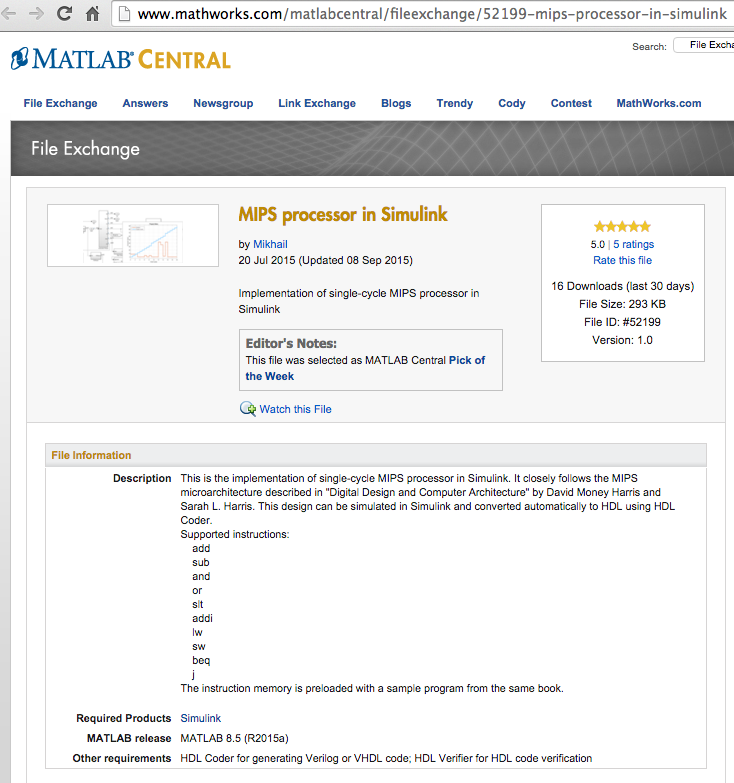Open Pick of the Week link
734x783 pixels.
click(365, 368)
